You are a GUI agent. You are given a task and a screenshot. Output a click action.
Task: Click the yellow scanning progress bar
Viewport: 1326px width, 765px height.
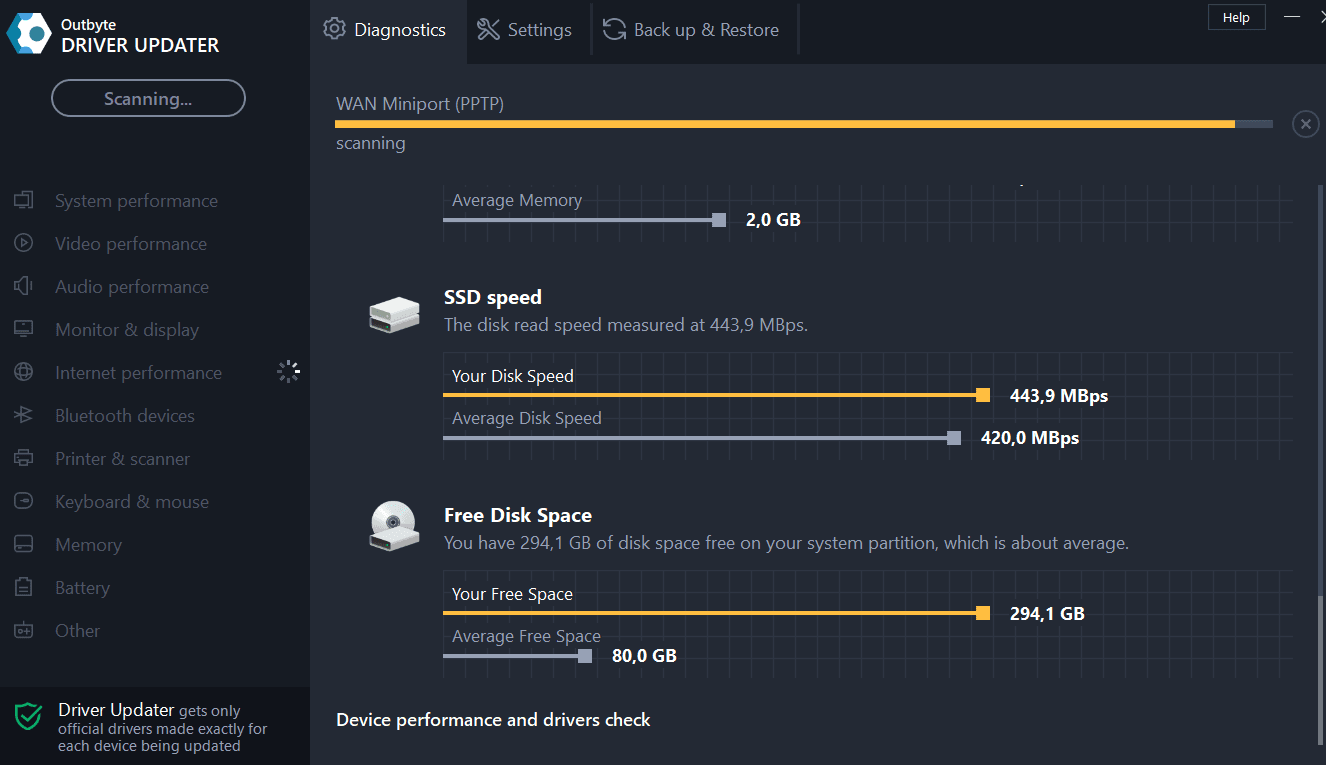click(785, 124)
